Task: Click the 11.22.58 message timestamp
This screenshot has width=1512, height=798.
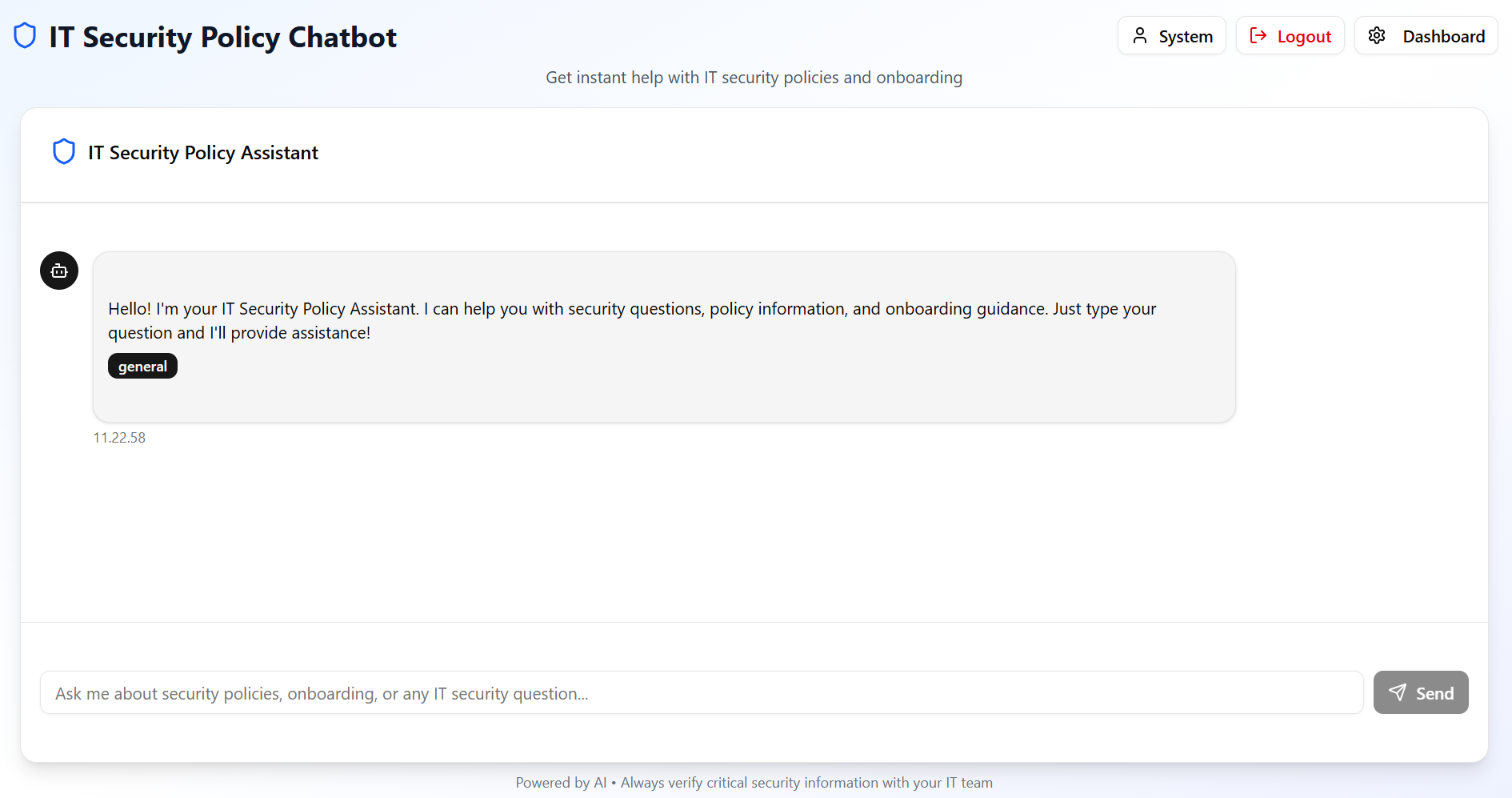Action: coord(119,438)
